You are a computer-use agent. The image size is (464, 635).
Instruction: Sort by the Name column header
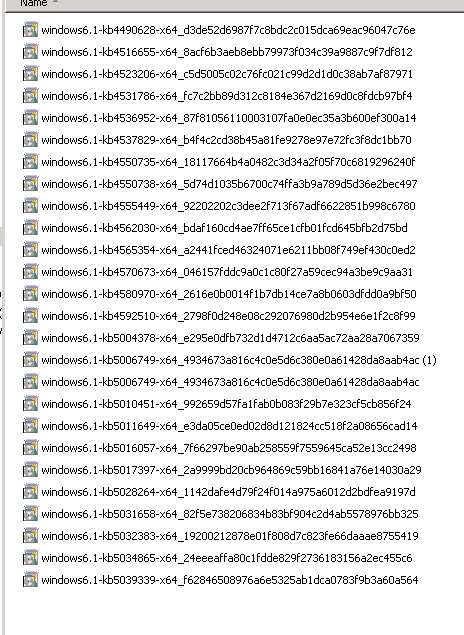click(x=33, y=3)
